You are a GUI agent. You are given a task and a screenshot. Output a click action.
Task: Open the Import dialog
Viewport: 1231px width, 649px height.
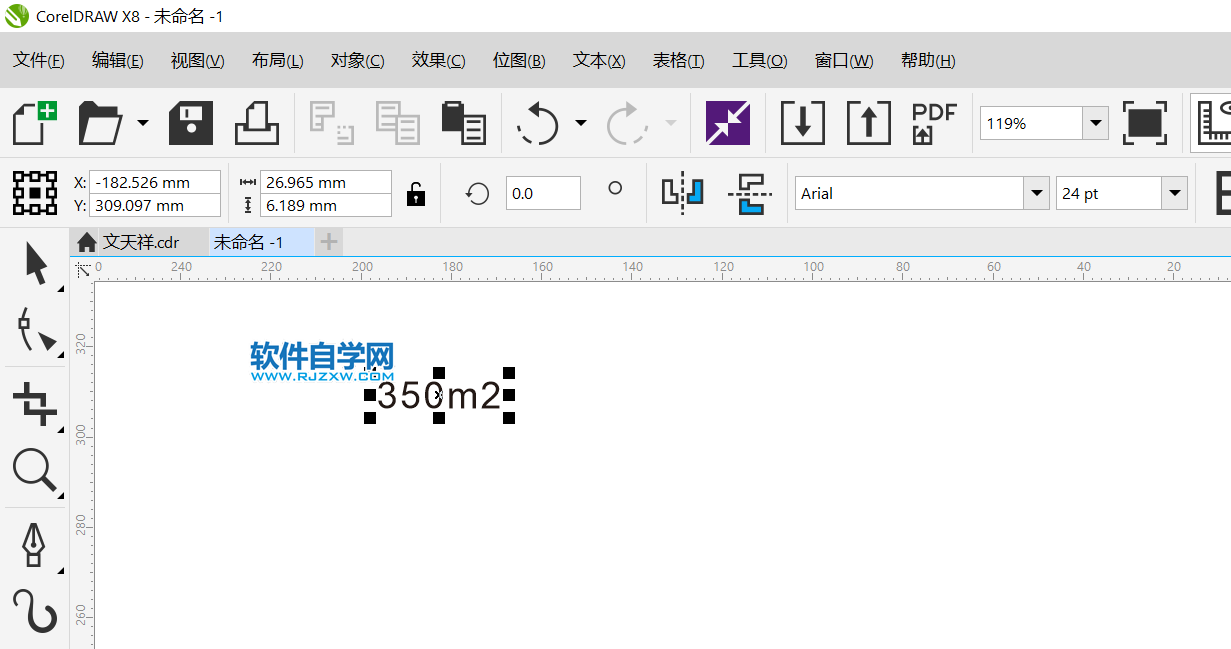[x=803, y=122]
